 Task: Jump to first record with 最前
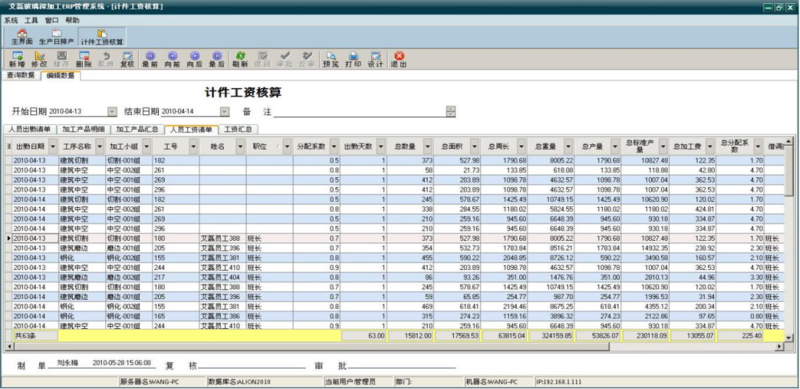pos(150,59)
